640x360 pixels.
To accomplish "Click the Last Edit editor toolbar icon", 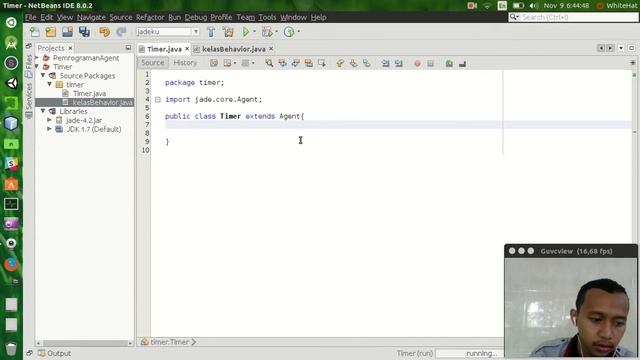I will coord(214,63).
